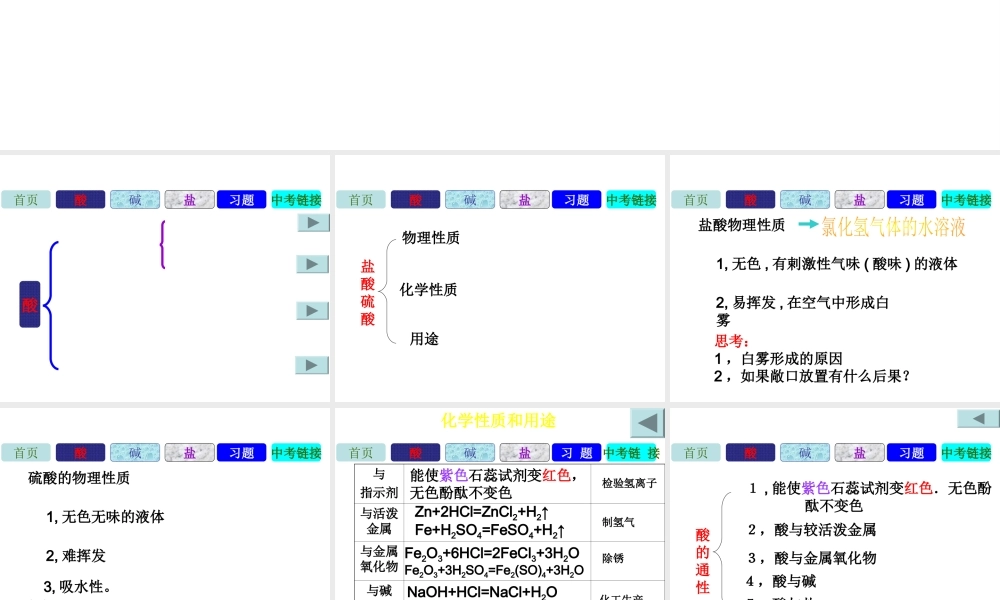Image resolution: width=1000 pixels, height=600 pixels.
Task: Click the orange 氯化氢气体的水溶液 heading
Action: [x=893, y=226]
